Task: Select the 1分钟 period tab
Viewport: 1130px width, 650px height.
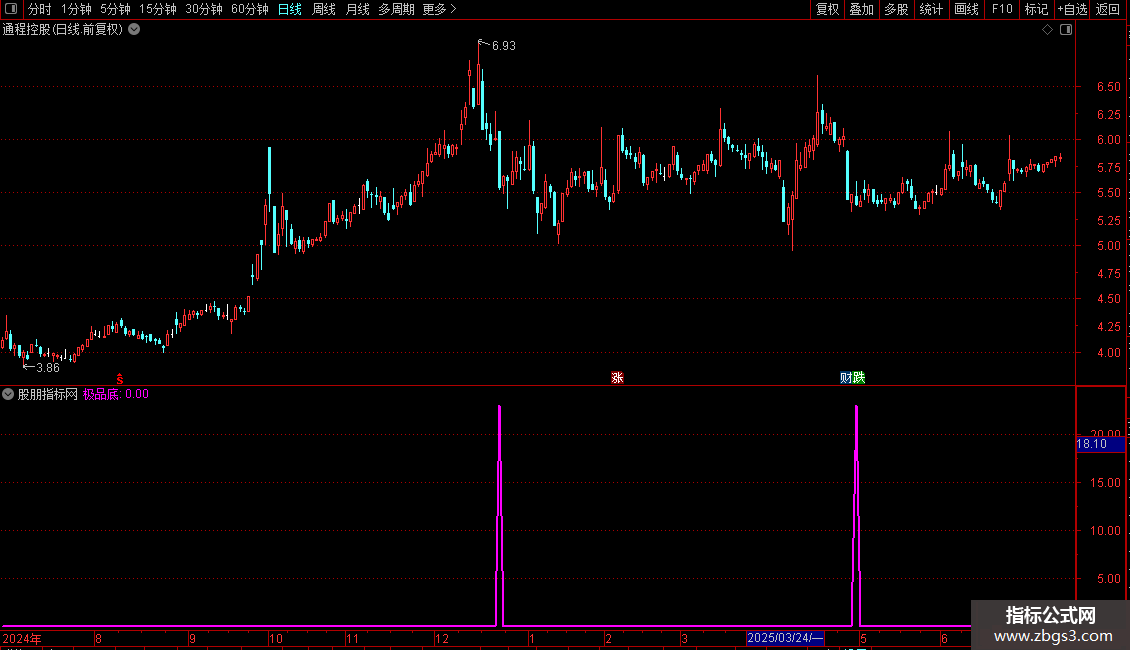Action: click(76, 9)
